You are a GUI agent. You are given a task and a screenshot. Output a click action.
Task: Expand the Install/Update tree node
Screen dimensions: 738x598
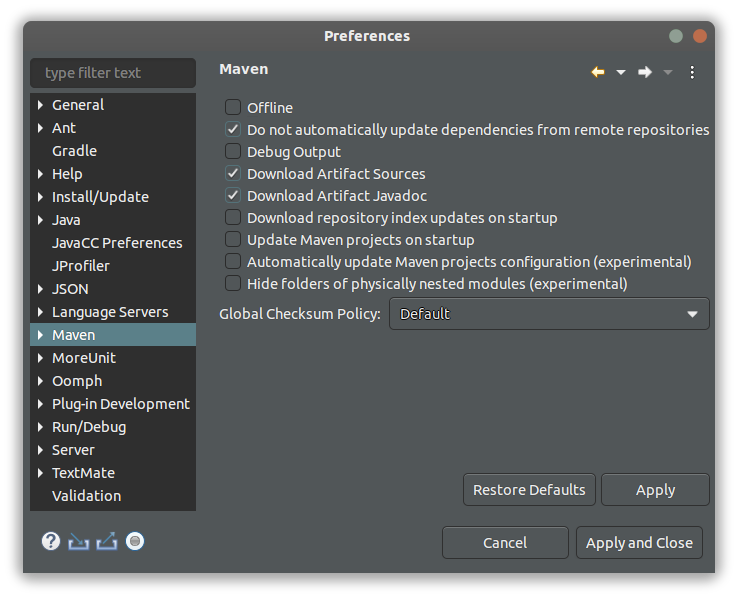tap(40, 197)
